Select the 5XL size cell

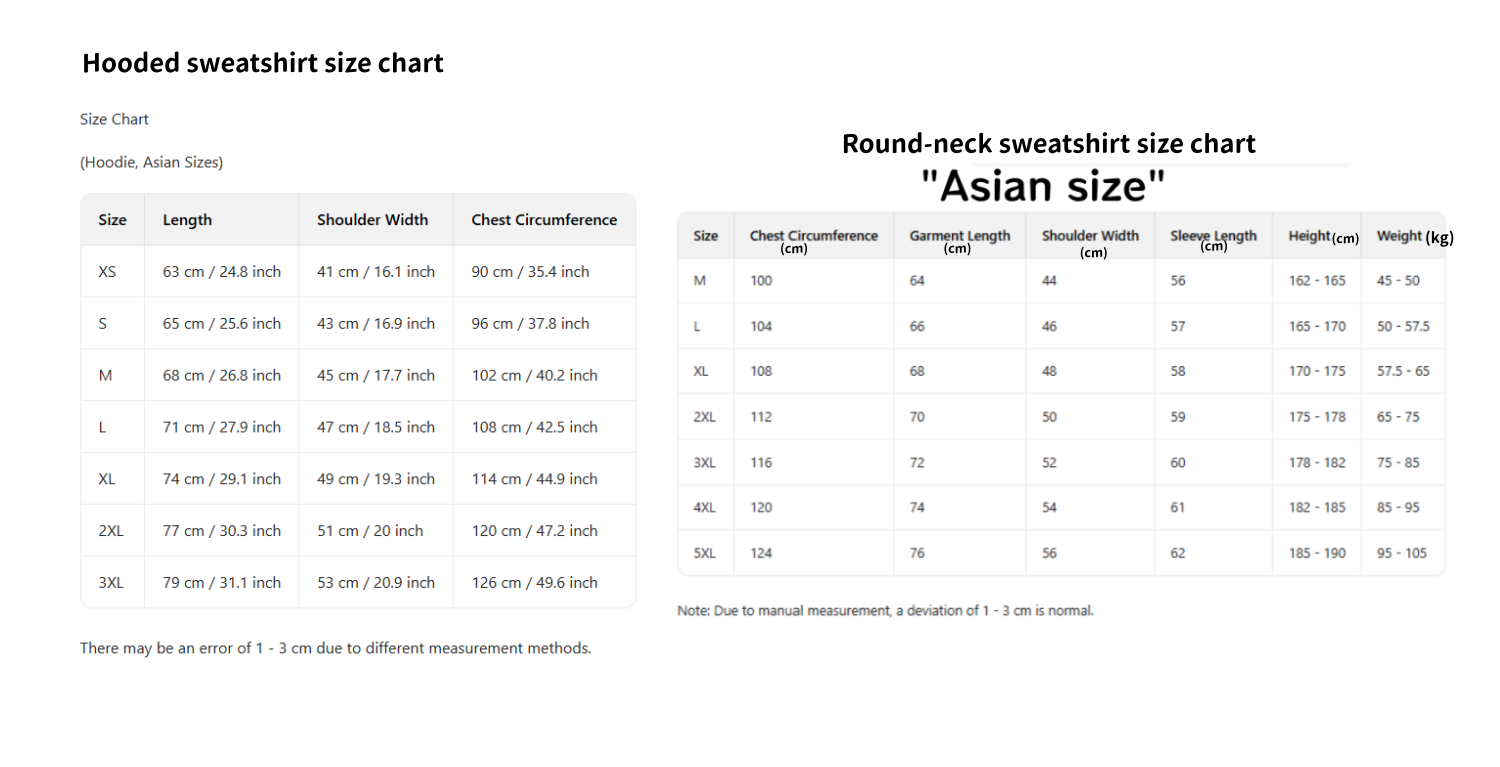[705, 553]
